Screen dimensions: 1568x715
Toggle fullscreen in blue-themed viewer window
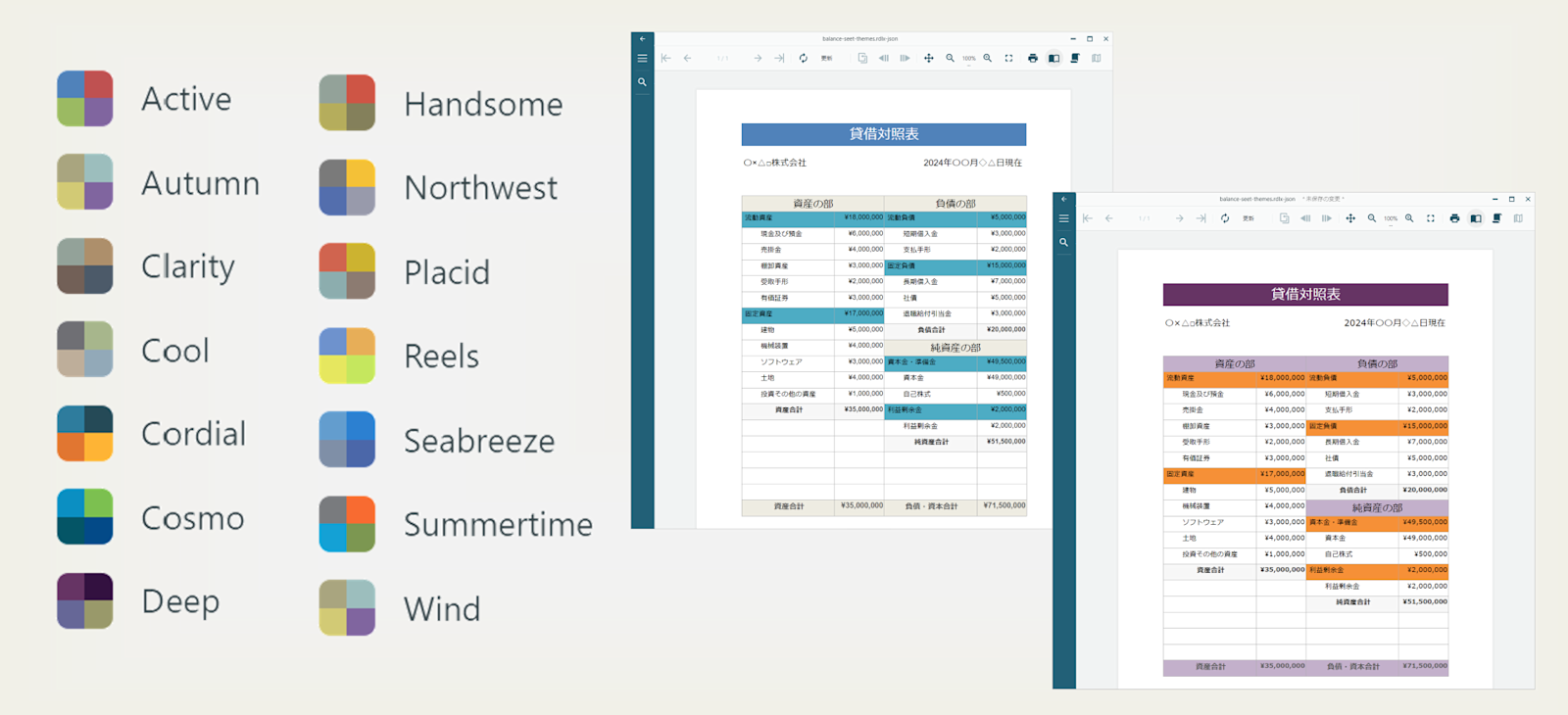1008,59
